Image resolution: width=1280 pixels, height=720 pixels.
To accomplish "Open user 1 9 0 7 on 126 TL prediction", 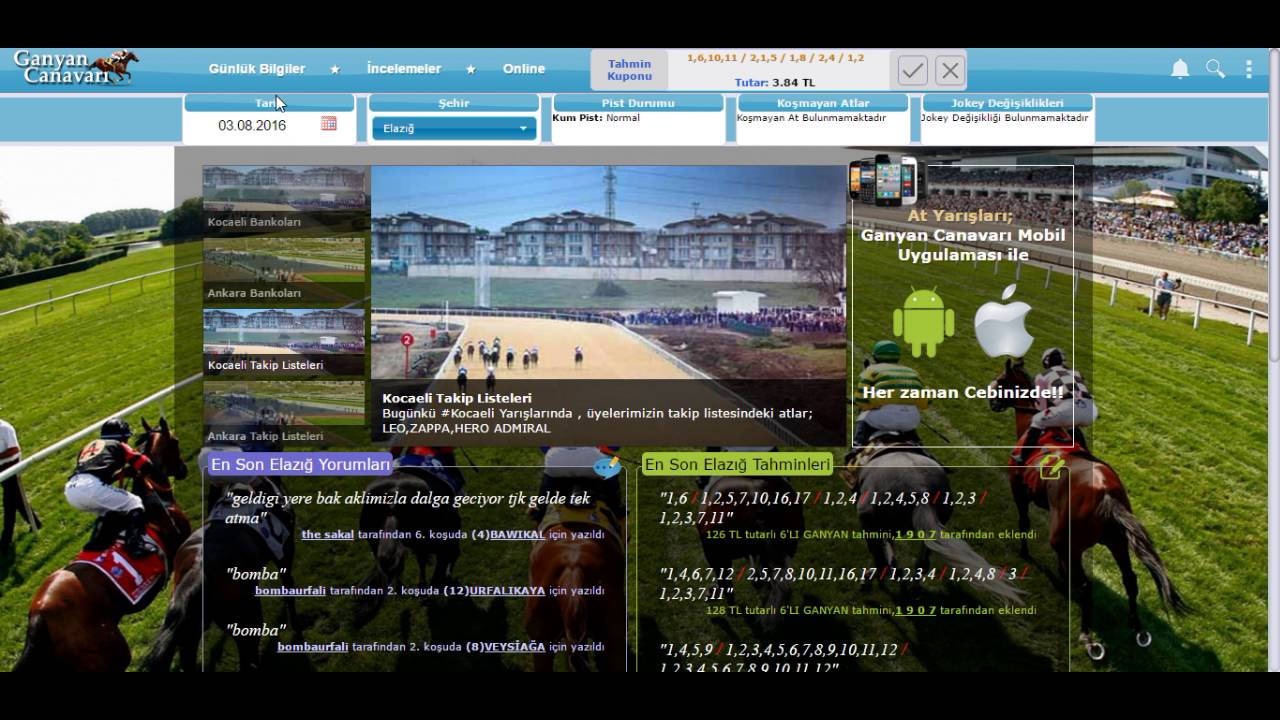I will coord(915,535).
